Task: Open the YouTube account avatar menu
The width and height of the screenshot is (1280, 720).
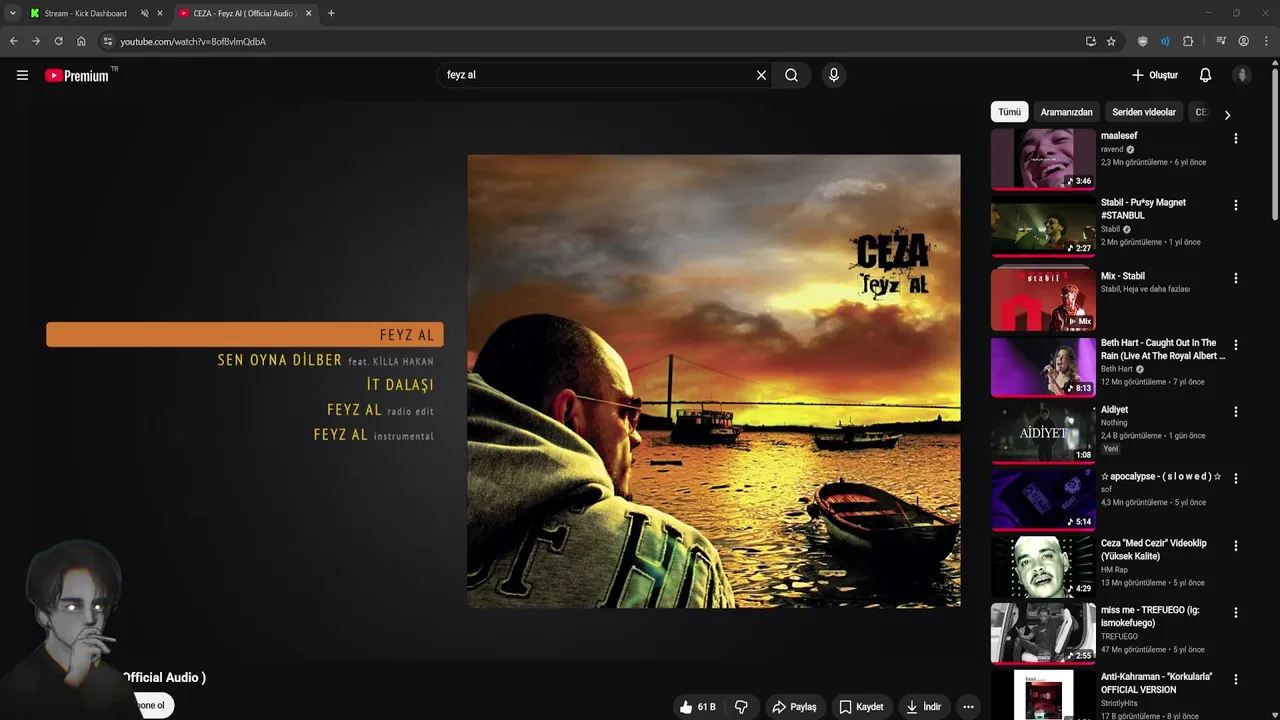Action: (x=1242, y=75)
